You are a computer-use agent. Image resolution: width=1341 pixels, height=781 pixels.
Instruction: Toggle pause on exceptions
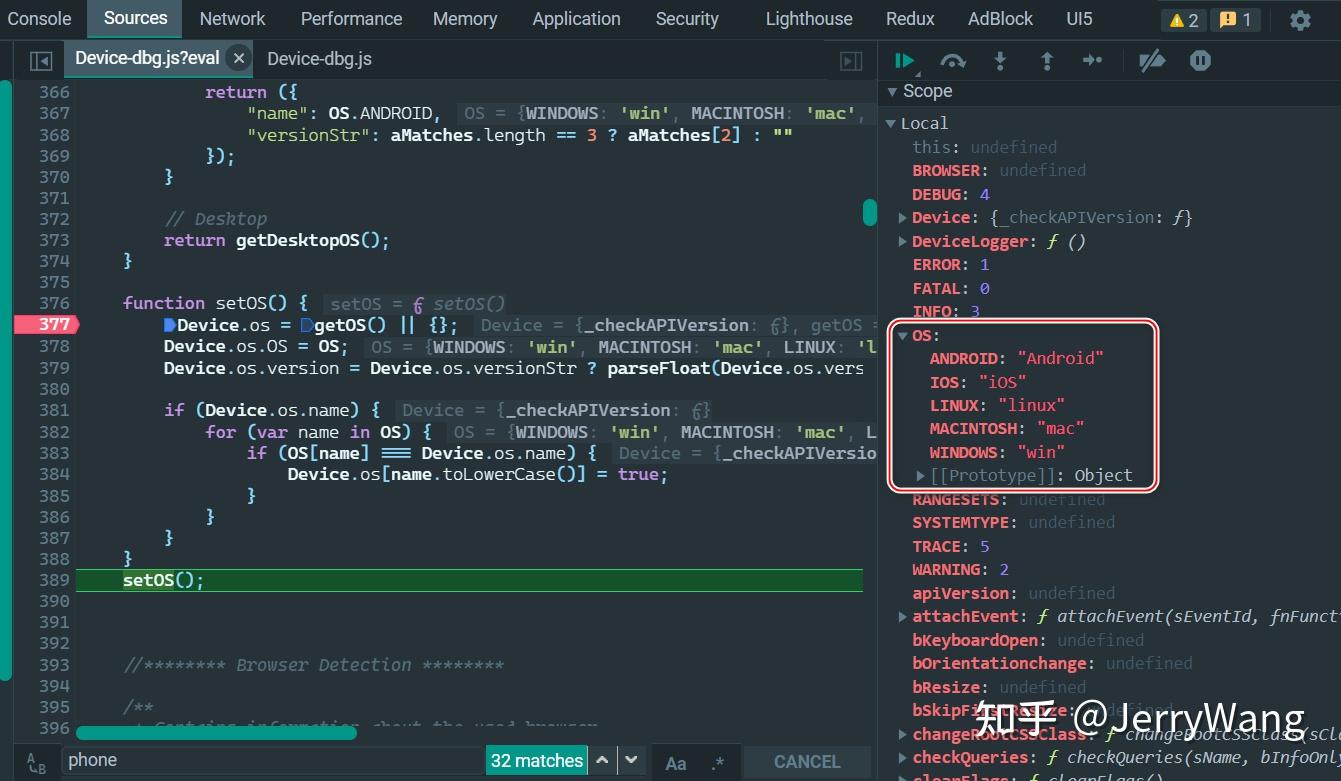pos(1200,61)
